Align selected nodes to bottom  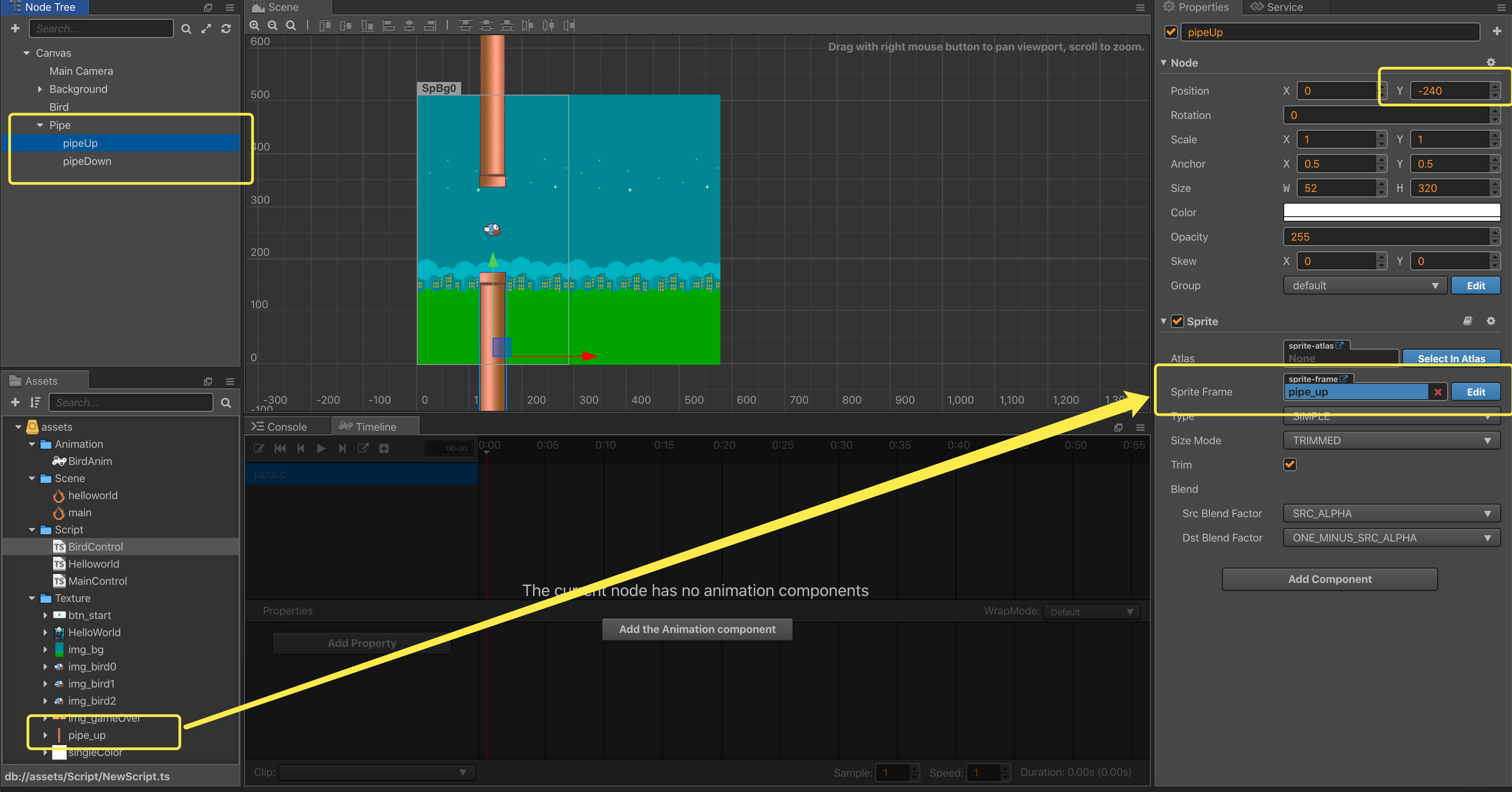[367, 25]
